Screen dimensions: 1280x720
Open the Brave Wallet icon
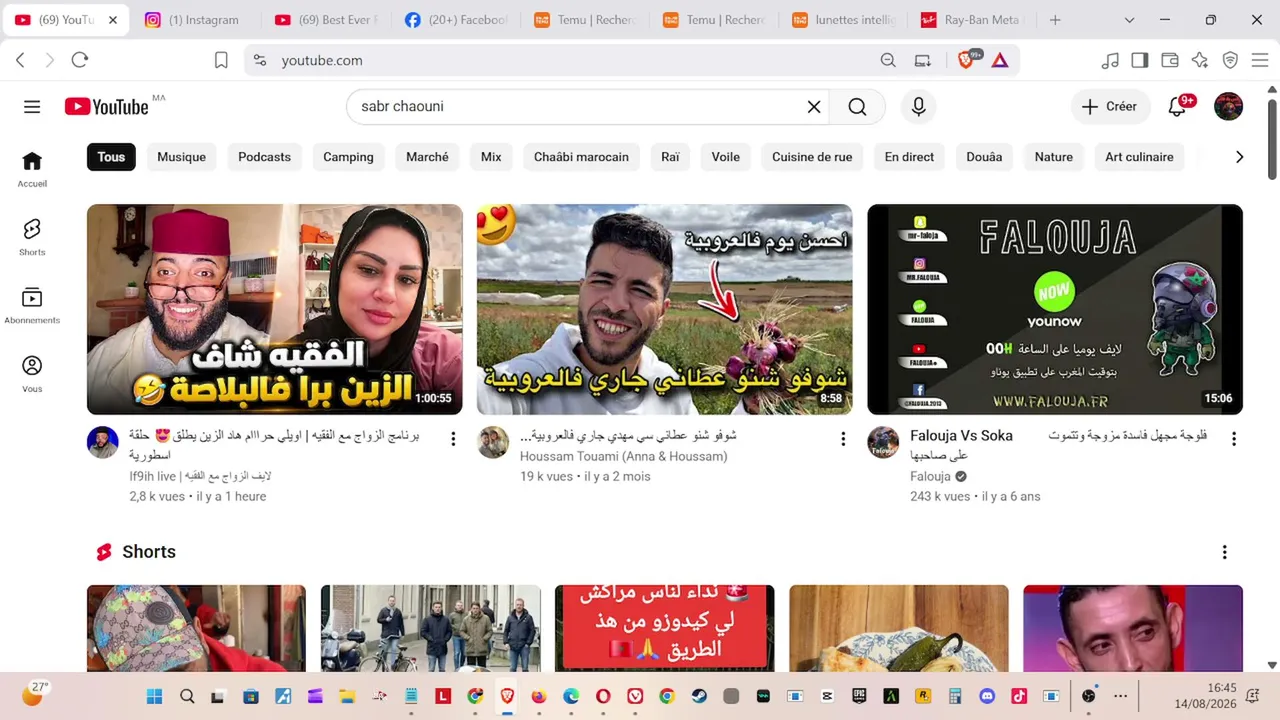point(1170,60)
